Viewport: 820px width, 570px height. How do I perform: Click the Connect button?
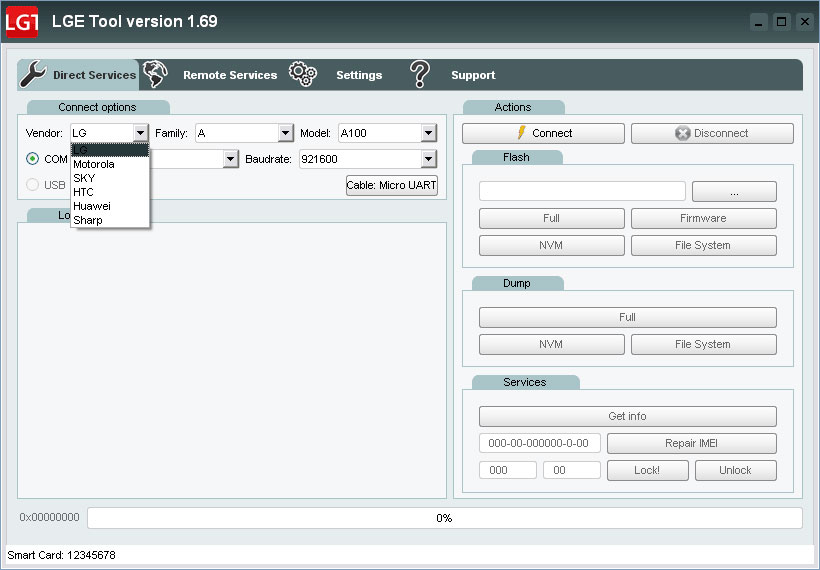click(543, 133)
